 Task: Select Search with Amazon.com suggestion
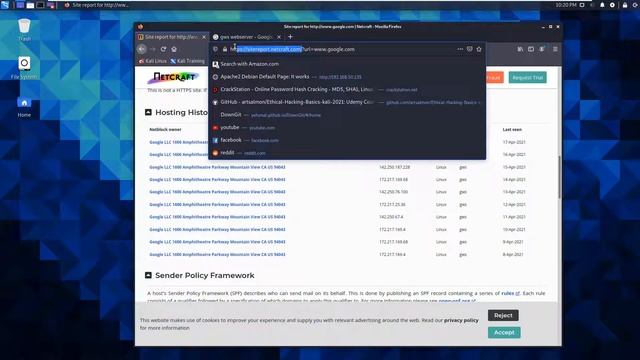(x=347, y=64)
